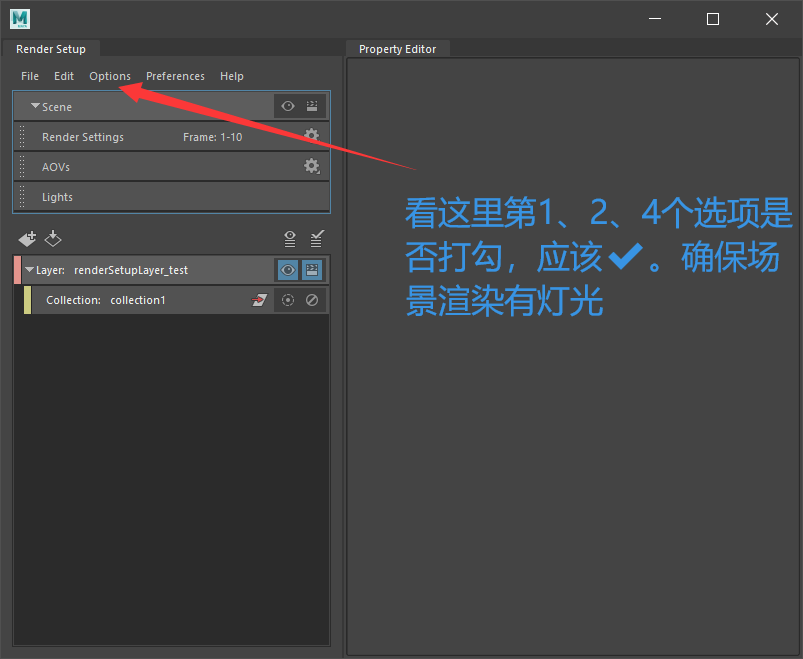
Task: Open the Edit menu
Action: pyautogui.click(x=64, y=76)
